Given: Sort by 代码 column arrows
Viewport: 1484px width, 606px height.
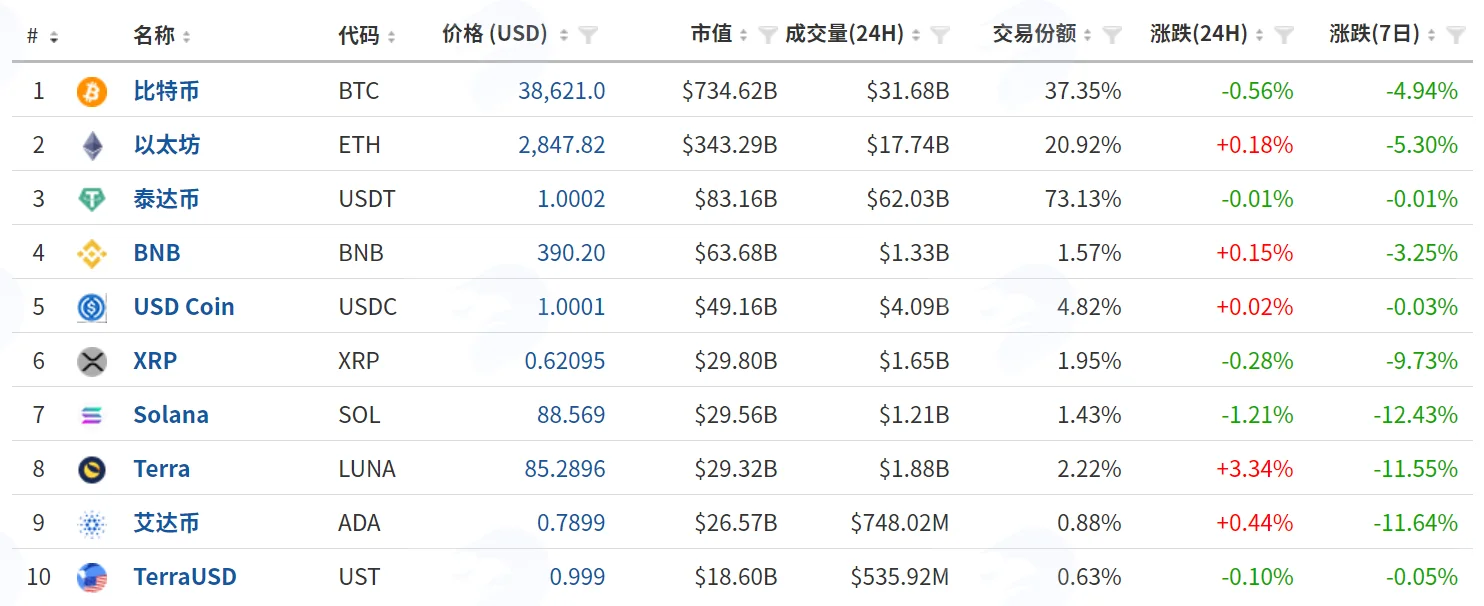Looking at the screenshot, I should tap(391, 37).
